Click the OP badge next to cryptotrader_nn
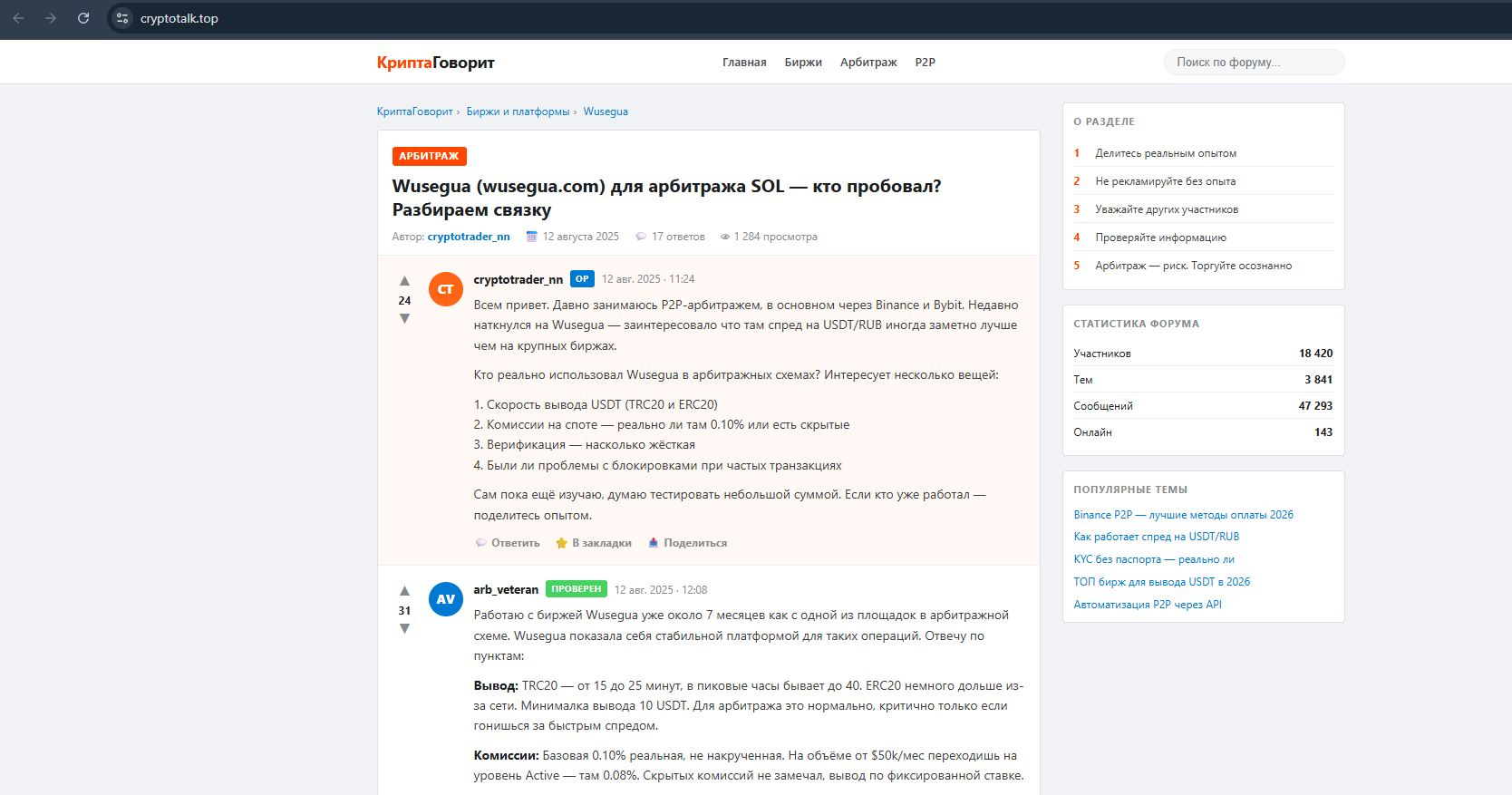 pos(582,279)
